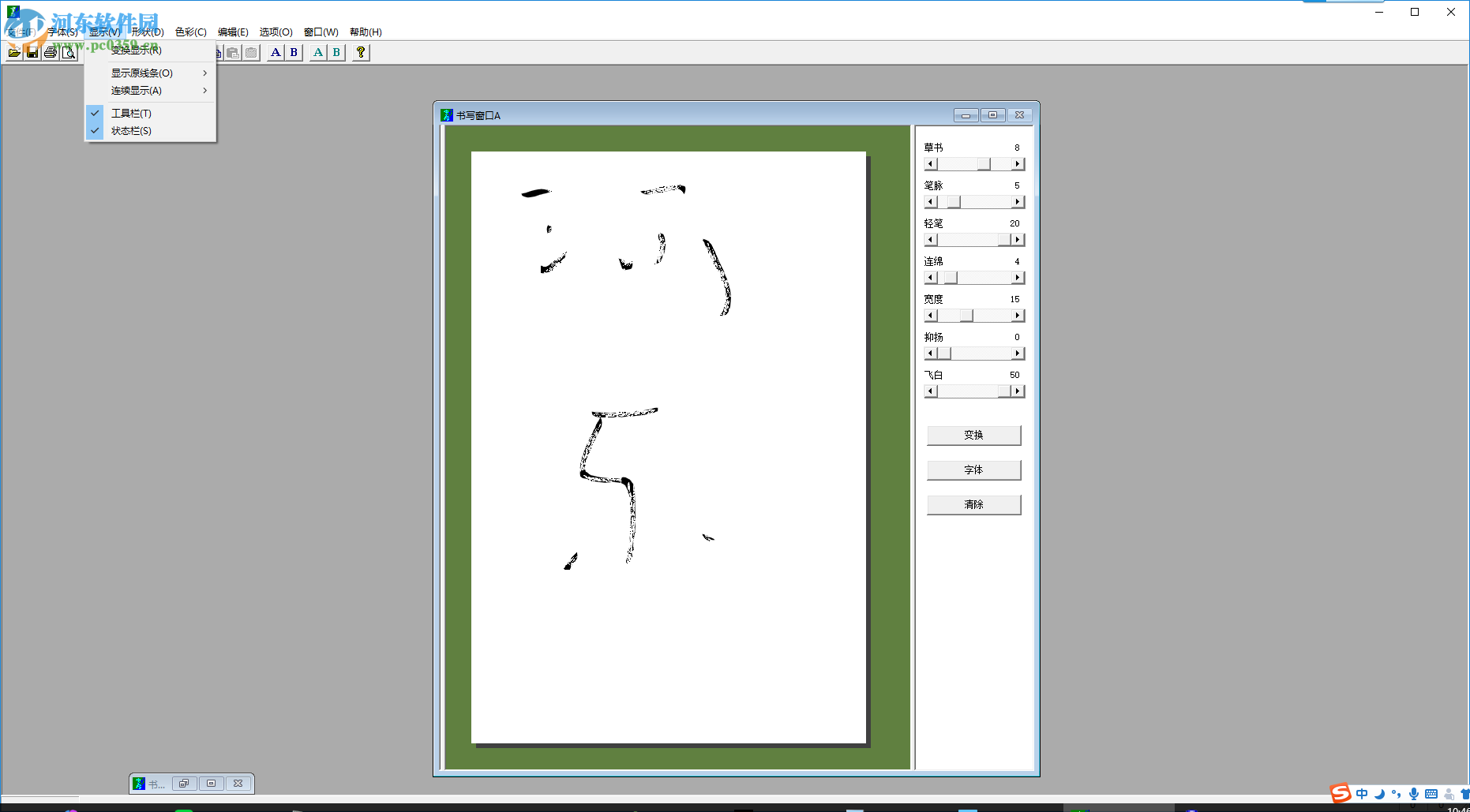Select the dark blue A toolbar icon

coord(276,53)
